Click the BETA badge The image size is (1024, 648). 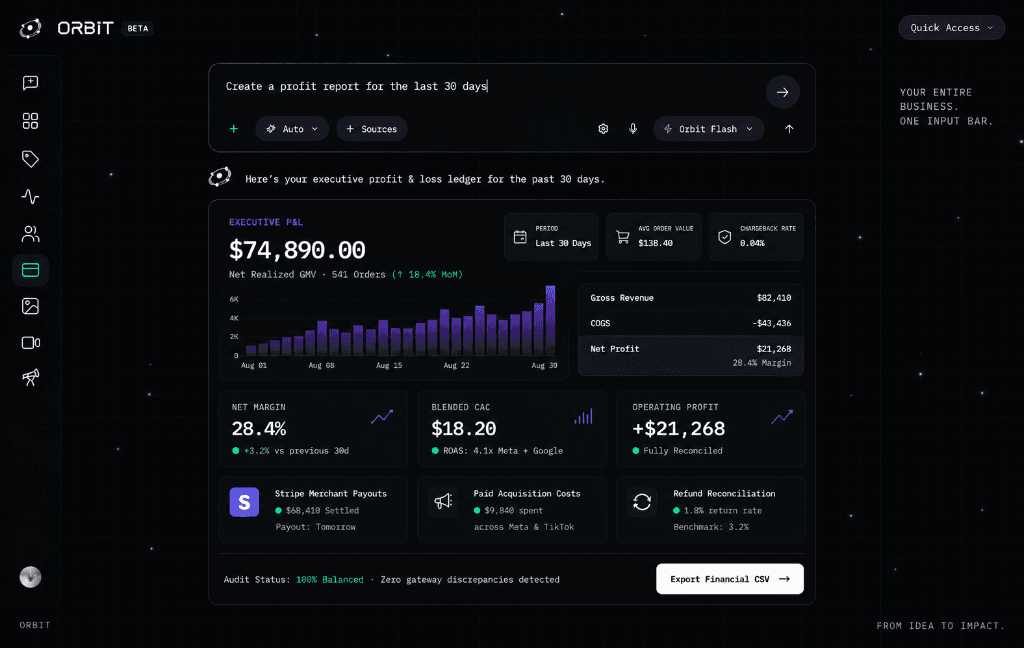(138, 29)
